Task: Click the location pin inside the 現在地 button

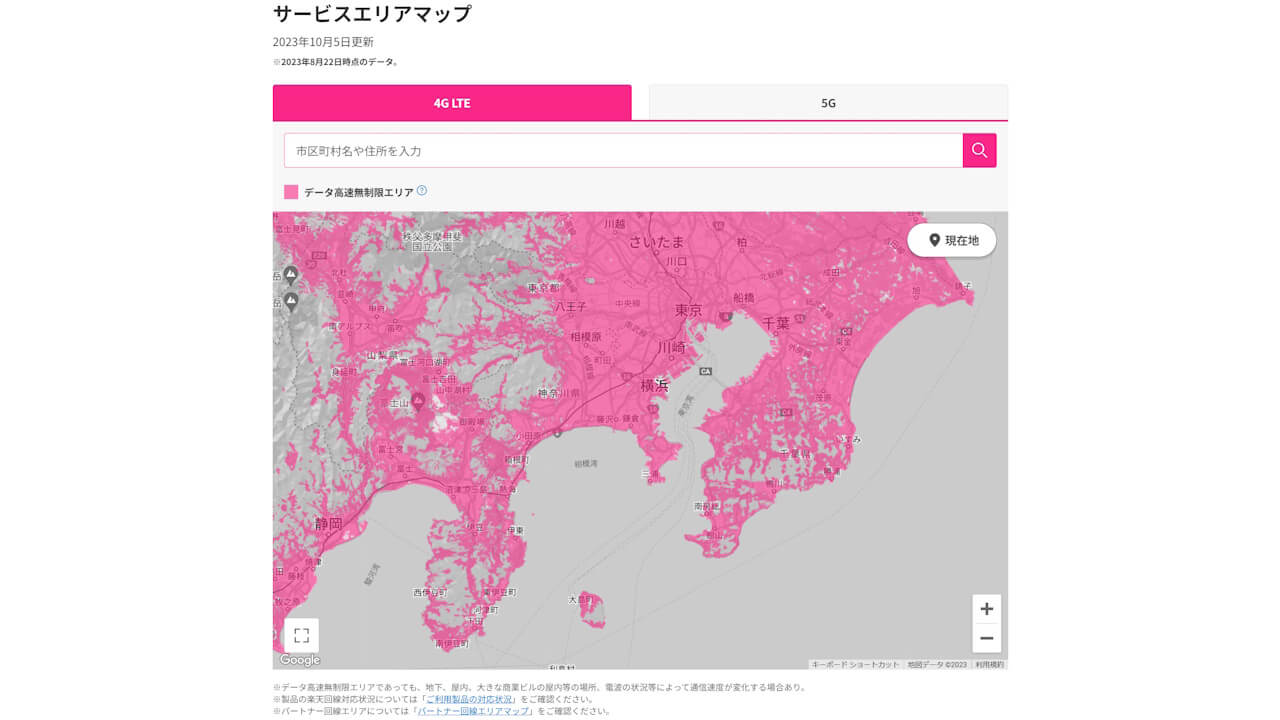Action: [x=933, y=240]
